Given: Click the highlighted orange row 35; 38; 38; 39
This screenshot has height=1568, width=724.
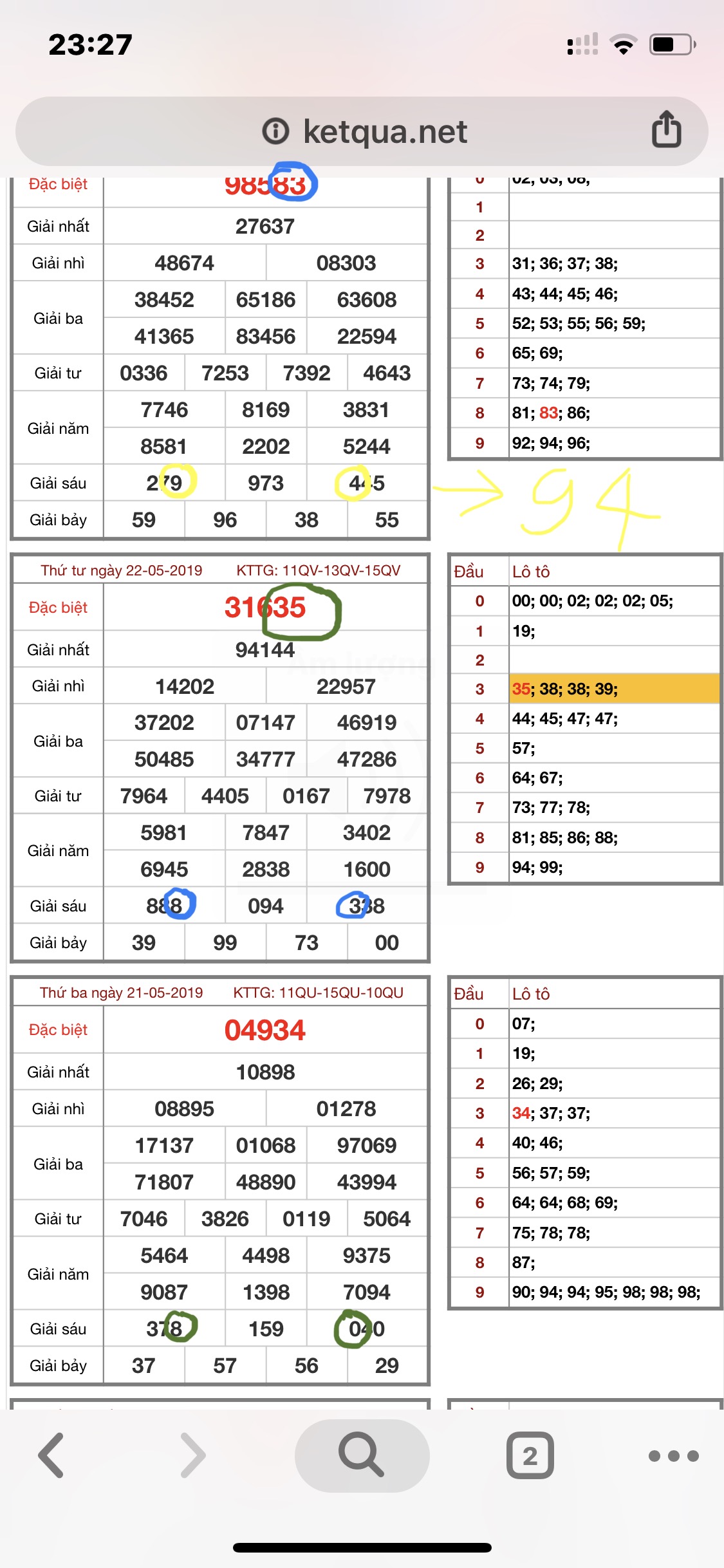Looking at the screenshot, I should (x=615, y=689).
